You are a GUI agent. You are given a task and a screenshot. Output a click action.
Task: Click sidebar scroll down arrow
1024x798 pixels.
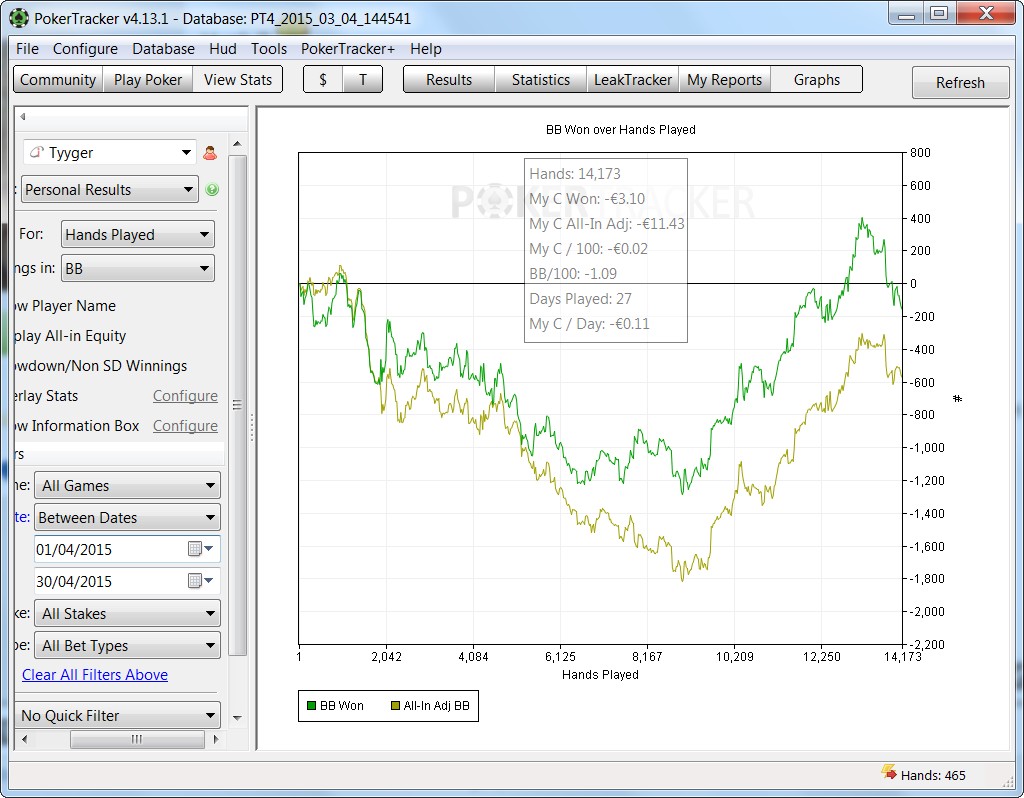(x=237, y=718)
